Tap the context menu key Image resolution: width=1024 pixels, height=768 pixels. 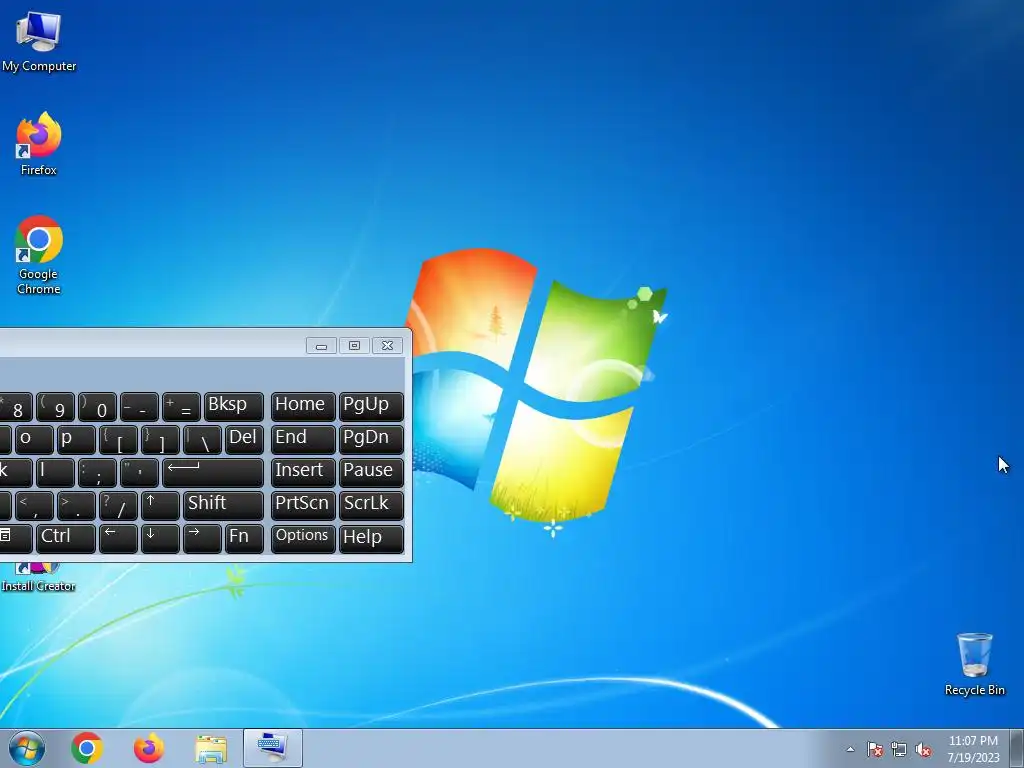pyautogui.click(x=14, y=539)
